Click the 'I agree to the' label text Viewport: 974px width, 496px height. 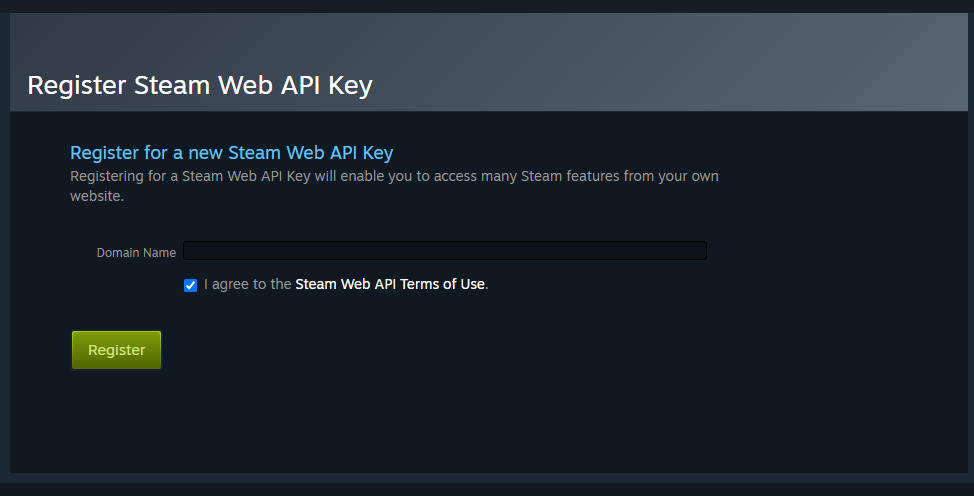point(247,284)
